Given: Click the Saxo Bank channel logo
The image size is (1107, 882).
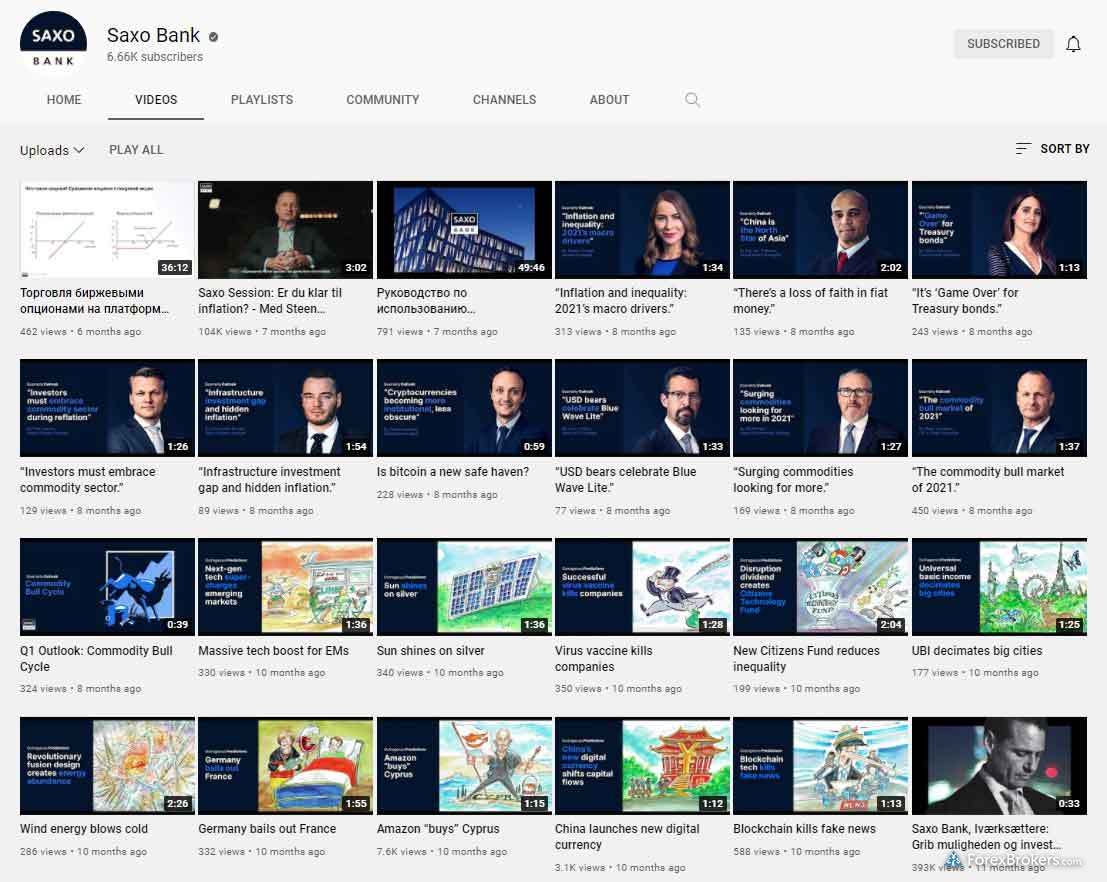Looking at the screenshot, I should 54,45.
